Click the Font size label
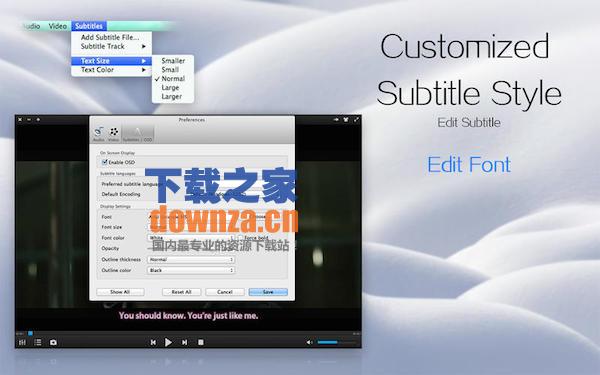The height and width of the screenshot is (375, 600). coord(112,227)
